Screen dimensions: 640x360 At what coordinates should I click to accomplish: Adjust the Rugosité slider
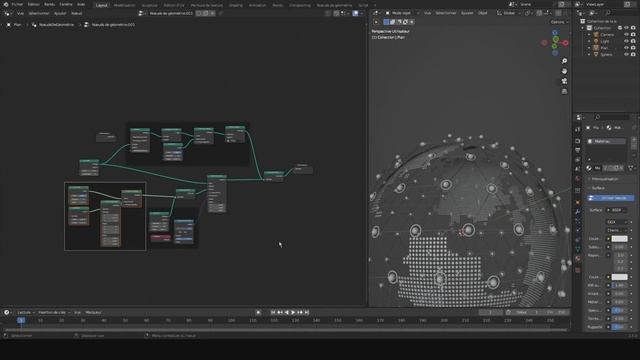[x=619, y=327]
